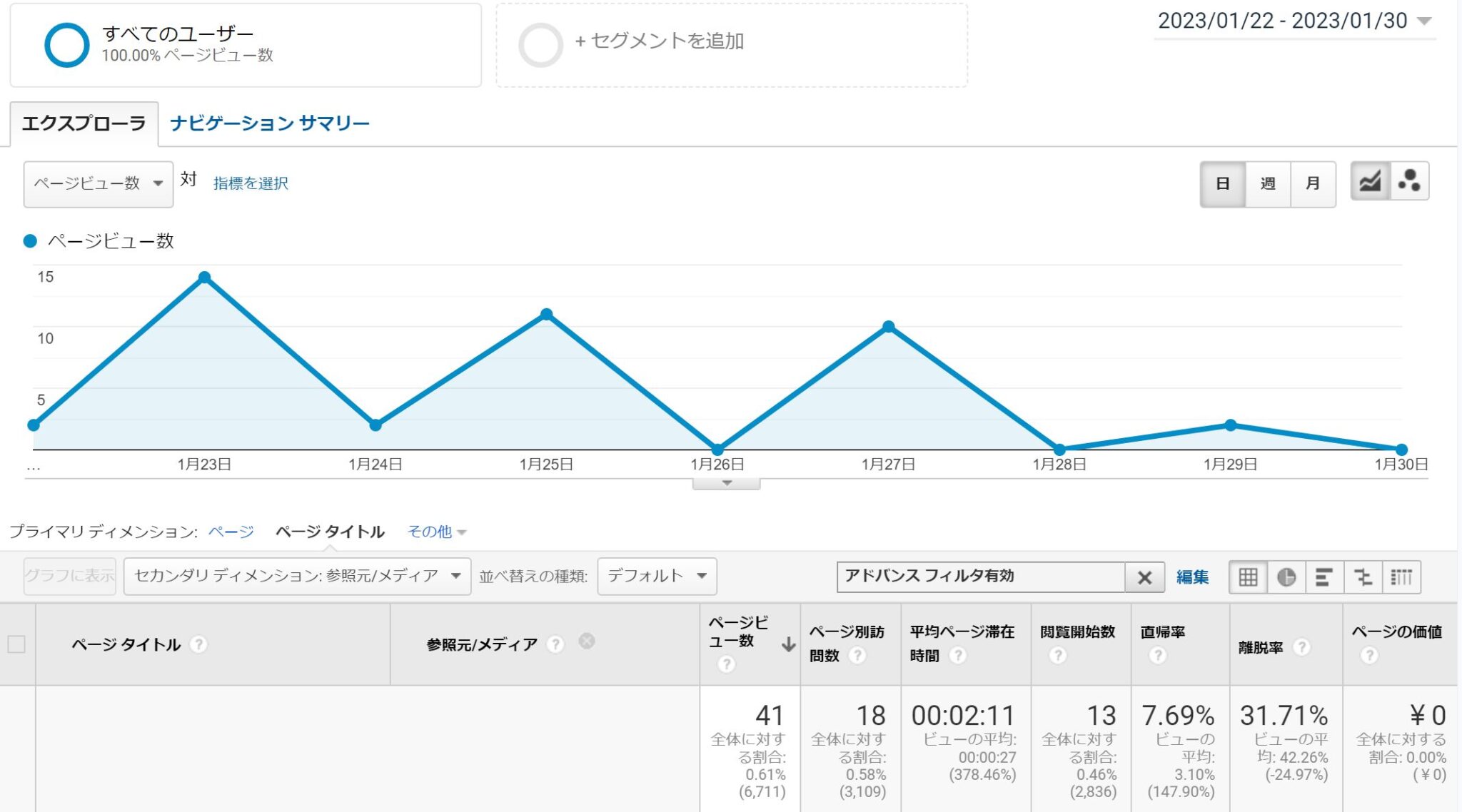The width and height of the screenshot is (1462, 812).
Task: Clear the advanced filter with X
Action: point(1144,577)
